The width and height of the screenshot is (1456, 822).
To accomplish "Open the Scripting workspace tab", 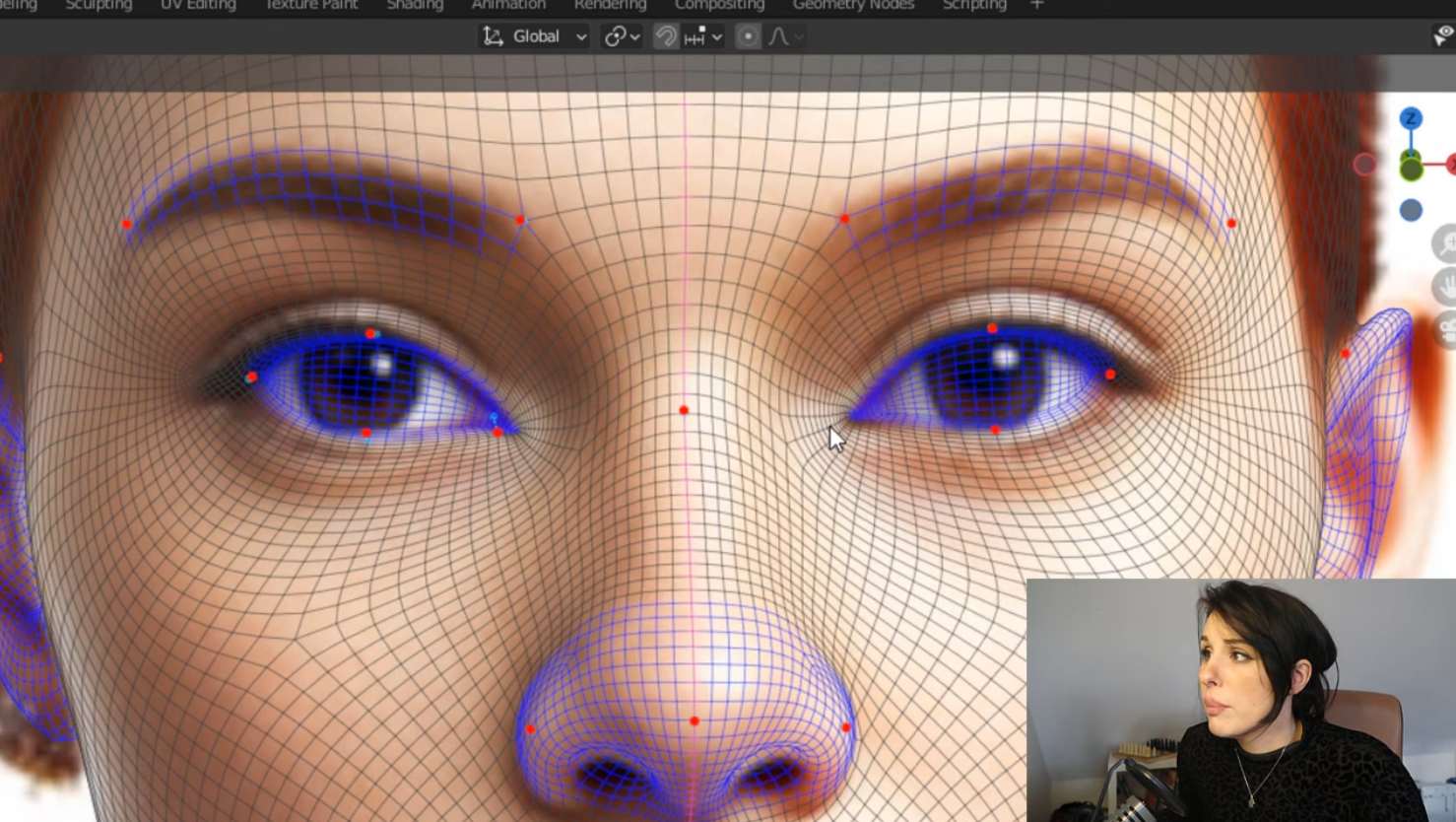I will click(x=973, y=6).
